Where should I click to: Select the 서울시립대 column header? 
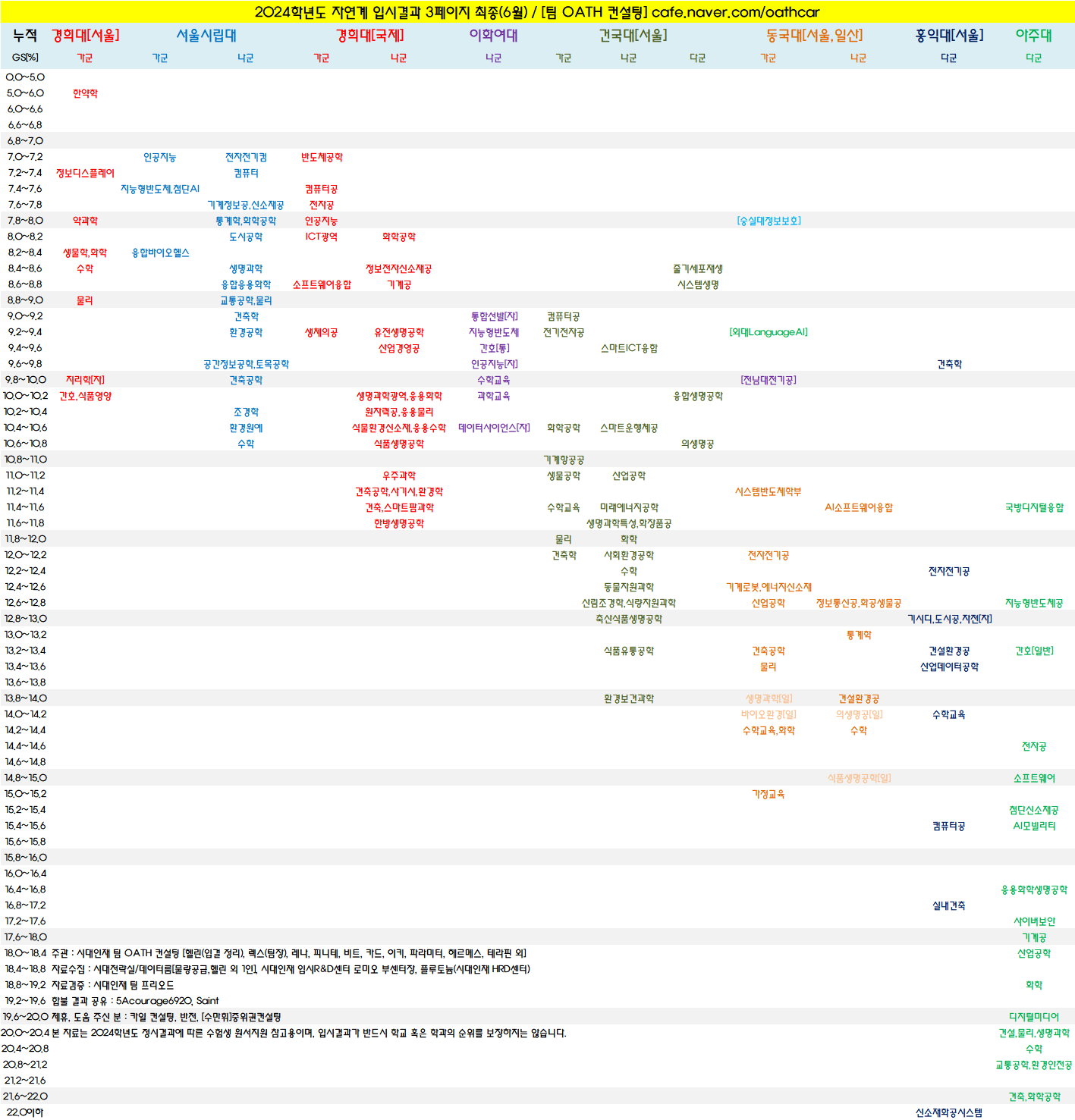coord(206,36)
